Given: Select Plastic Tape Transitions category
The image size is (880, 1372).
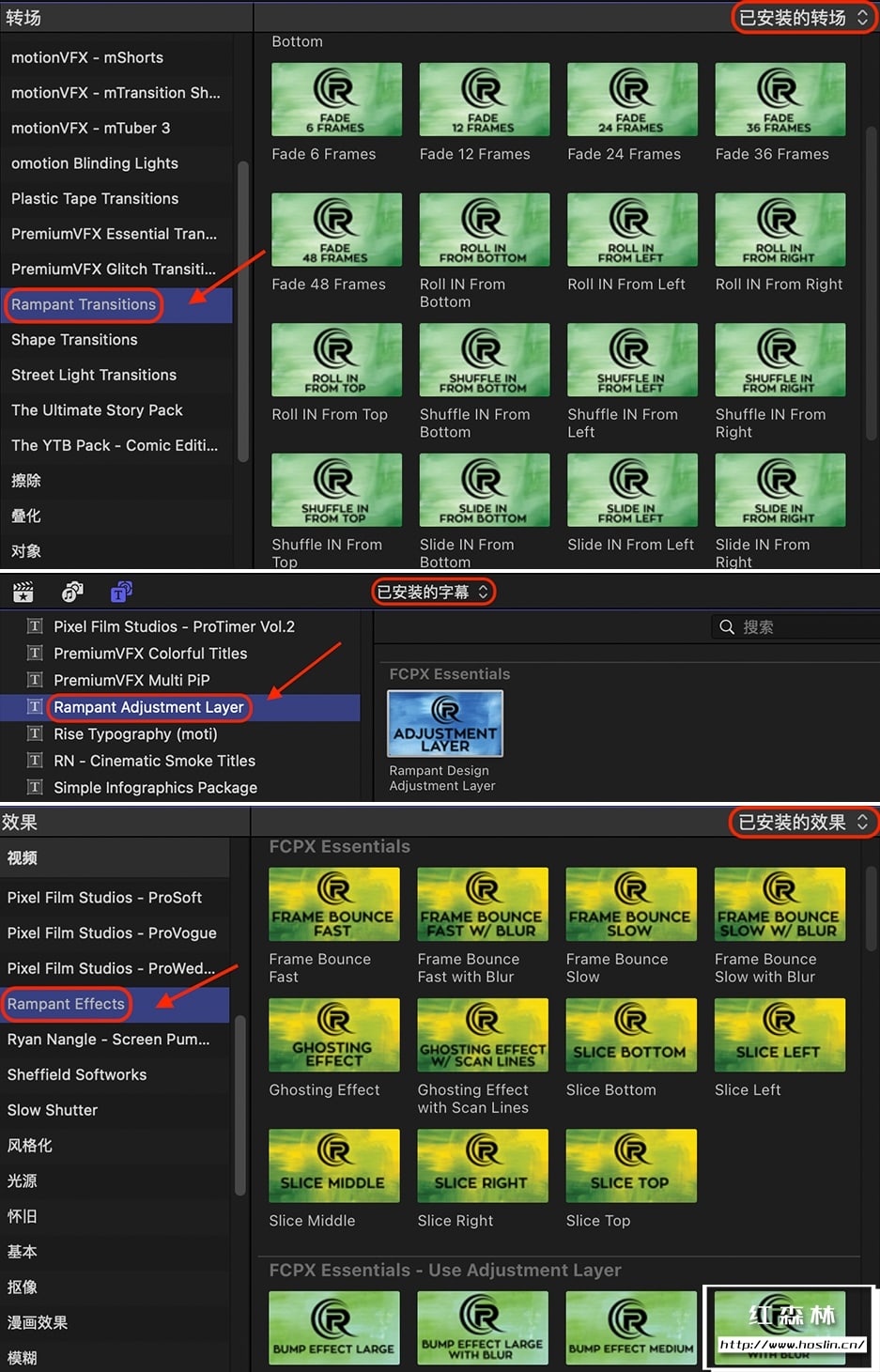Looking at the screenshot, I should (x=116, y=198).
